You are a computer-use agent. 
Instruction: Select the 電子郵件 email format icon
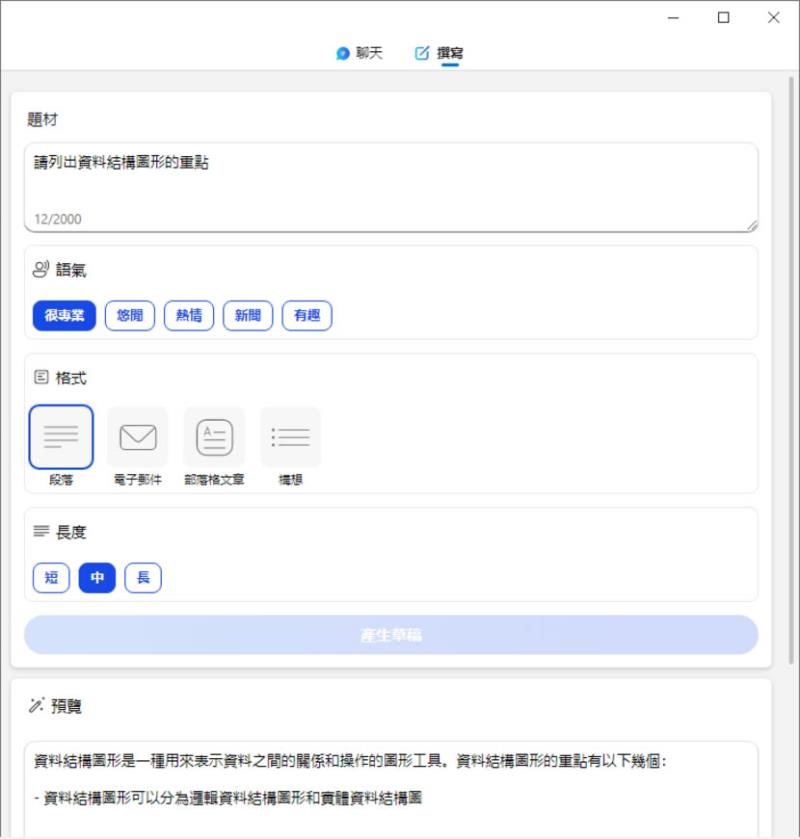point(138,437)
